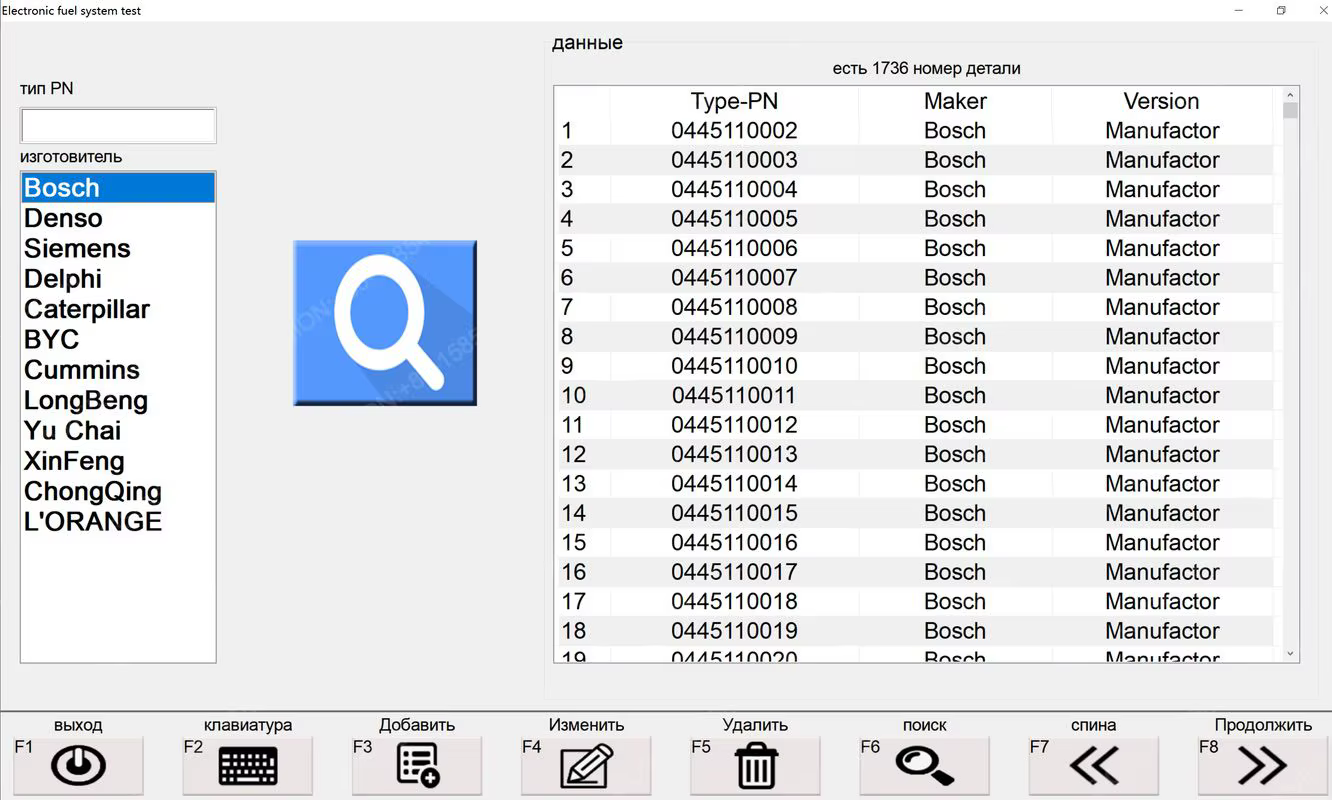
Task: Select part number 0445110004
Action: tap(734, 189)
